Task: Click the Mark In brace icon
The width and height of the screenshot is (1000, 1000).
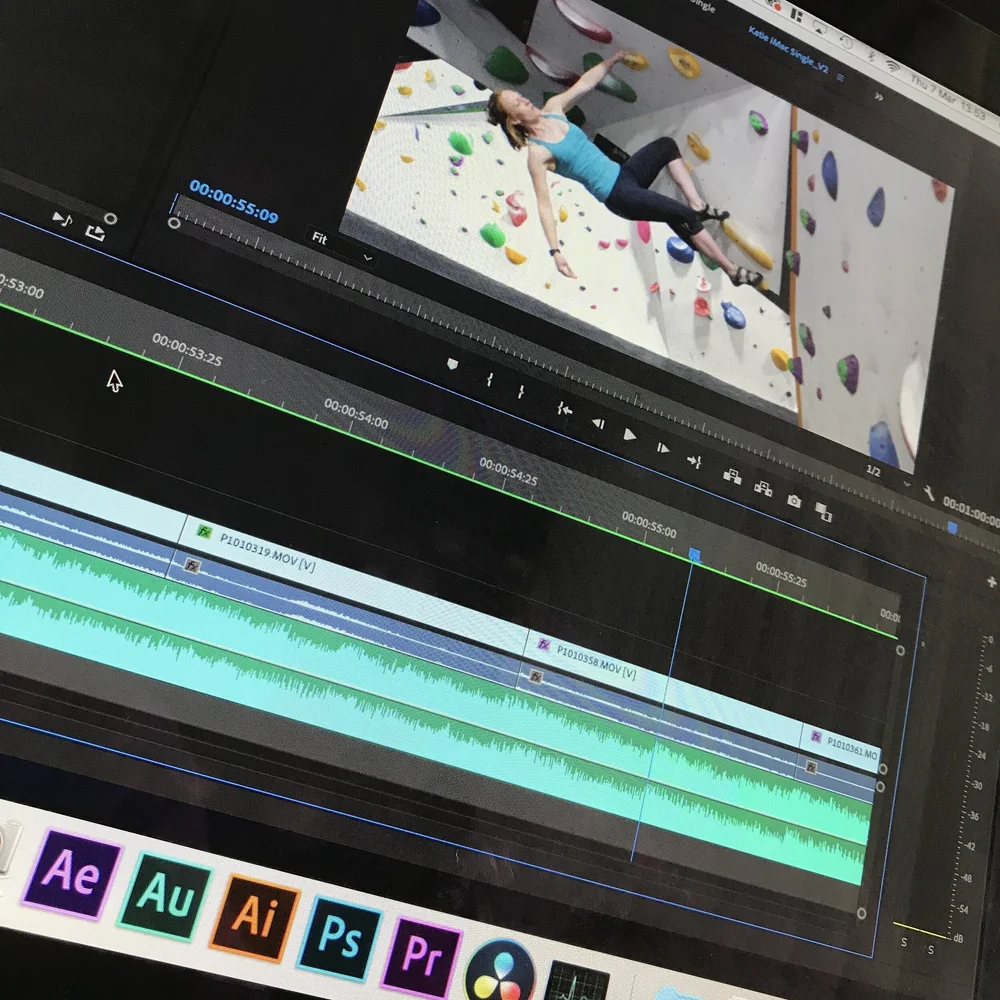Action: (489, 379)
